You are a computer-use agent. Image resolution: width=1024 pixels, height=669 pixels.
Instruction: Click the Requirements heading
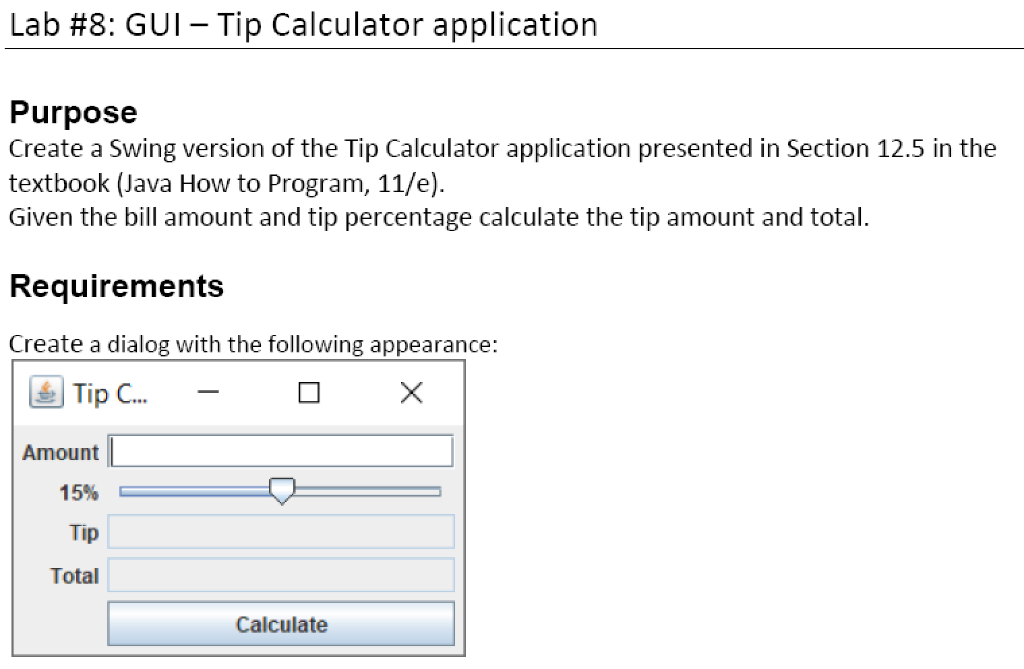(x=118, y=286)
